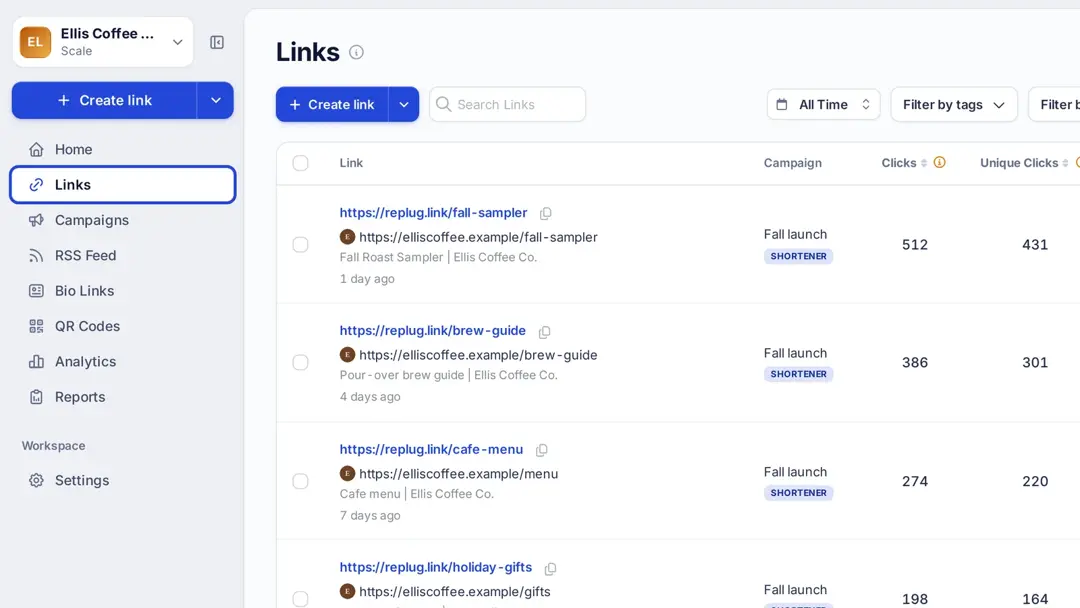
Task: Click '1 day ago' timestamp
Action: [367, 279]
